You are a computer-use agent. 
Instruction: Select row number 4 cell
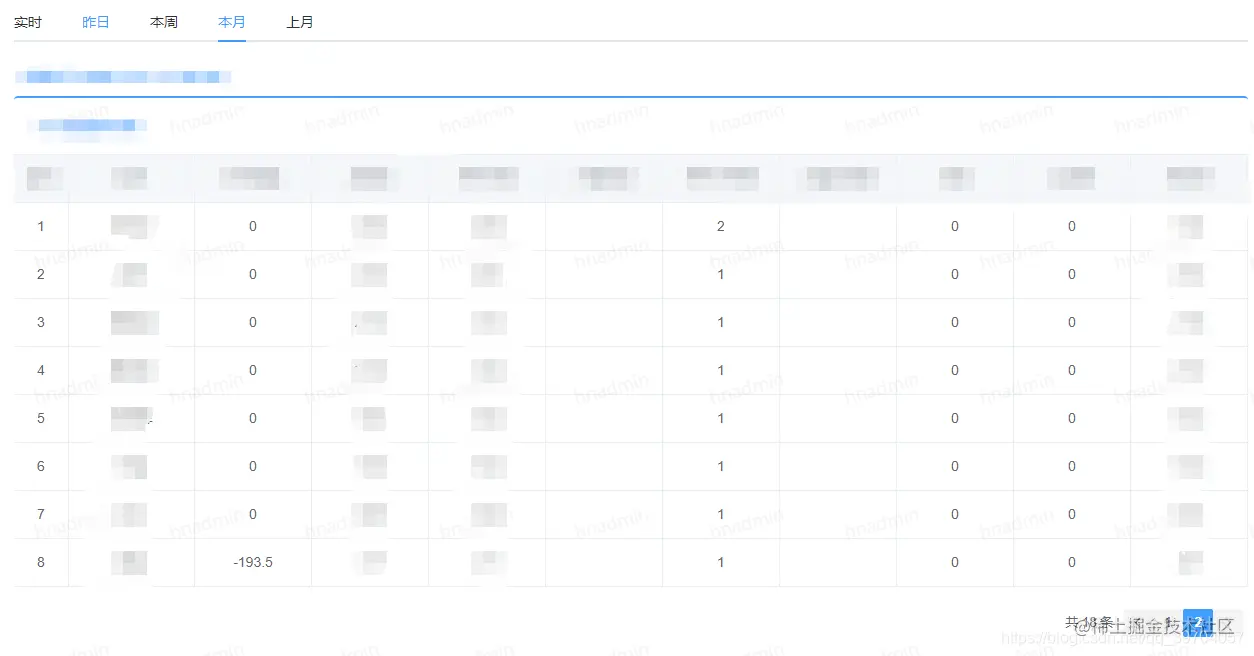point(41,370)
